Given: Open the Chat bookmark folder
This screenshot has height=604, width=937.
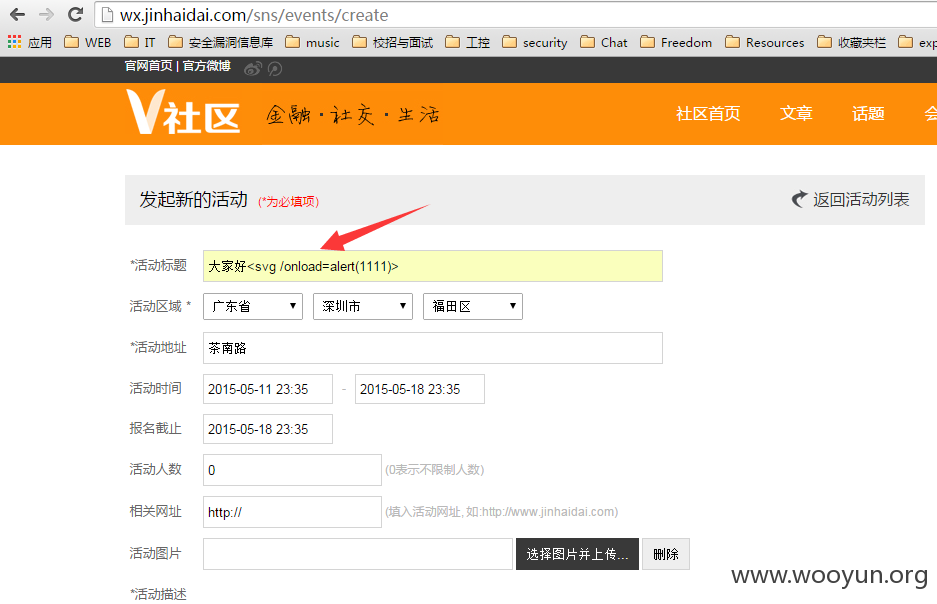Looking at the screenshot, I should [604, 42].
